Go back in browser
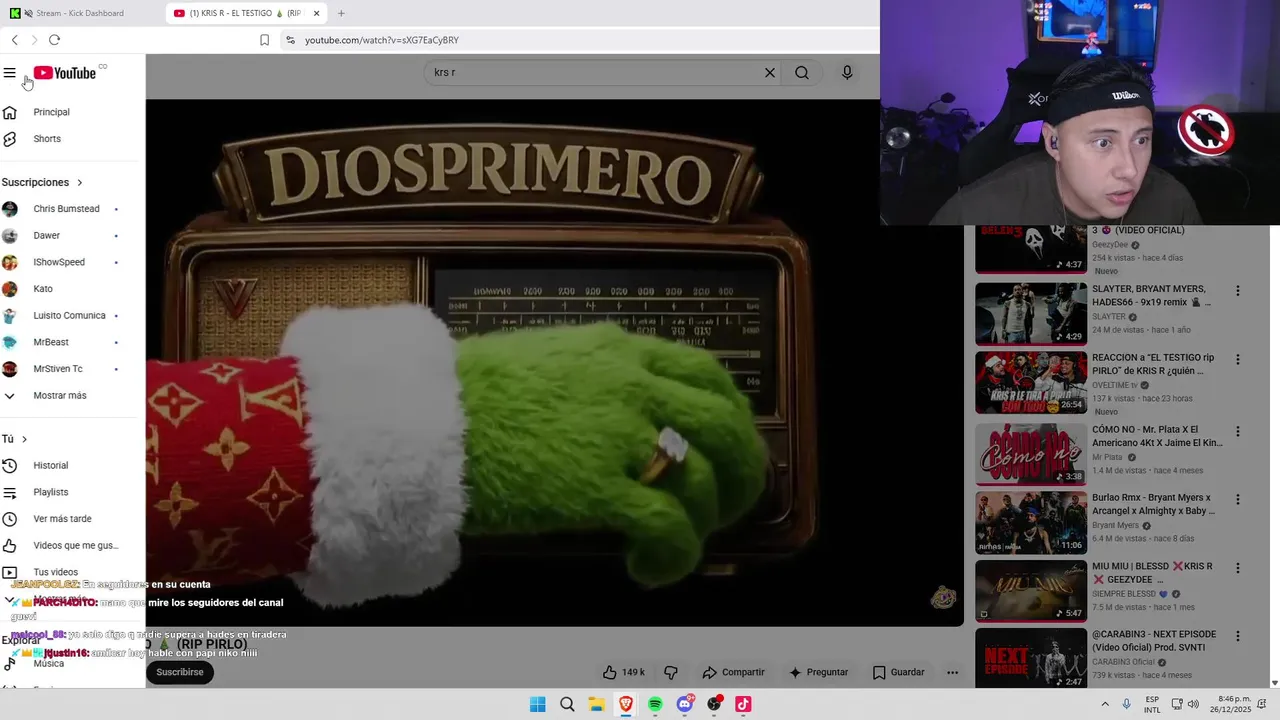Screen dimensions: 1280x720 pyautogui.click(x=14, y=40)
